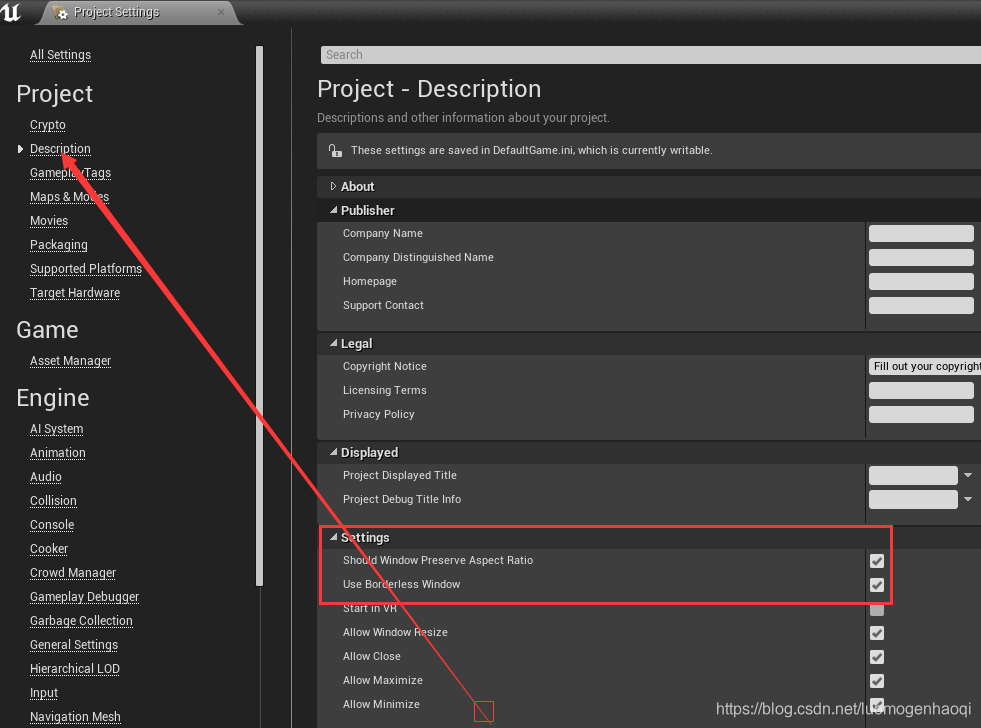Toggle the Allow Maximize checkbox

tap(877, 681)
